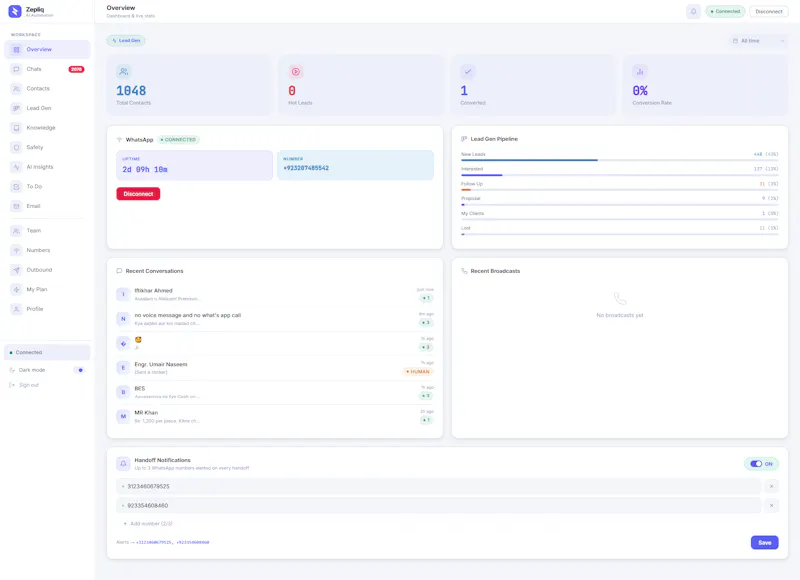This screenshot has width=800, height=580.
Task: Open the All time date range dropdown
Action: pos(758,41)
